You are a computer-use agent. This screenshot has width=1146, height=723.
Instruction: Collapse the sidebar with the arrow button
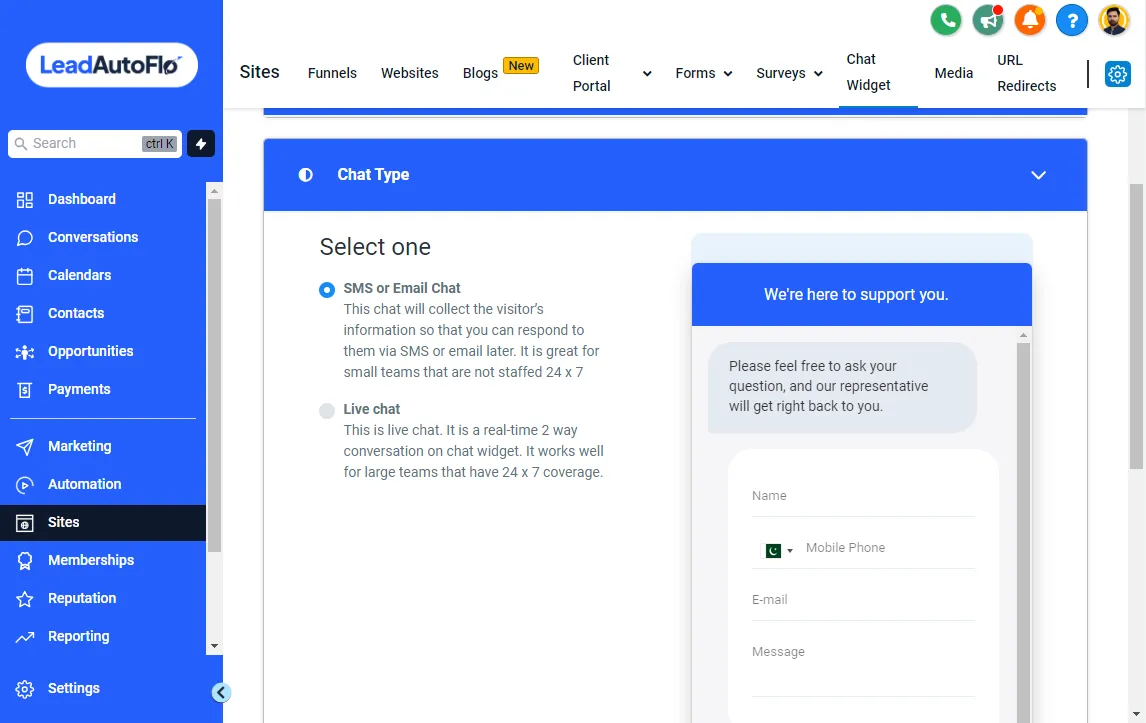(x=221, y=692)
